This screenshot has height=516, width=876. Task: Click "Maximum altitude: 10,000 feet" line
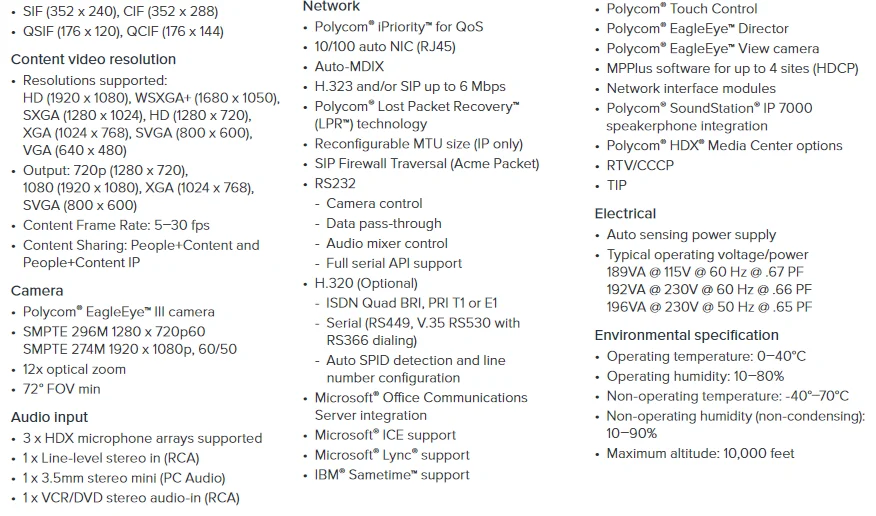click(x=700, y=453)
